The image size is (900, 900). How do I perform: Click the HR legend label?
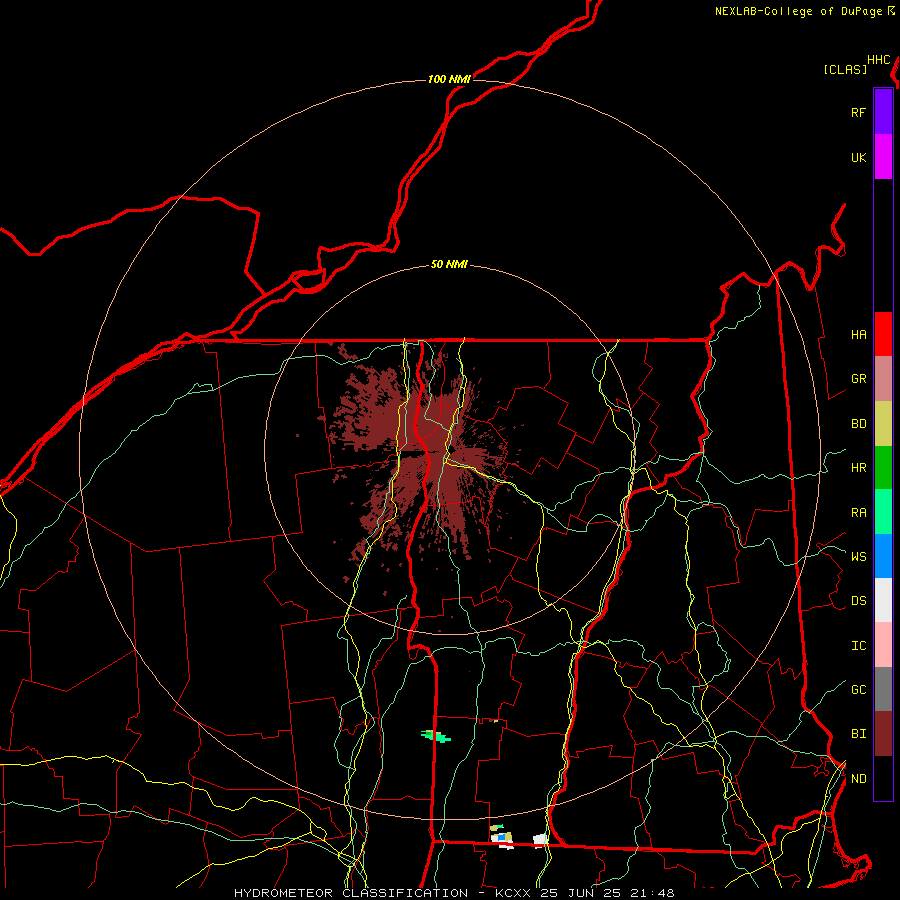(x=858, y=468)
